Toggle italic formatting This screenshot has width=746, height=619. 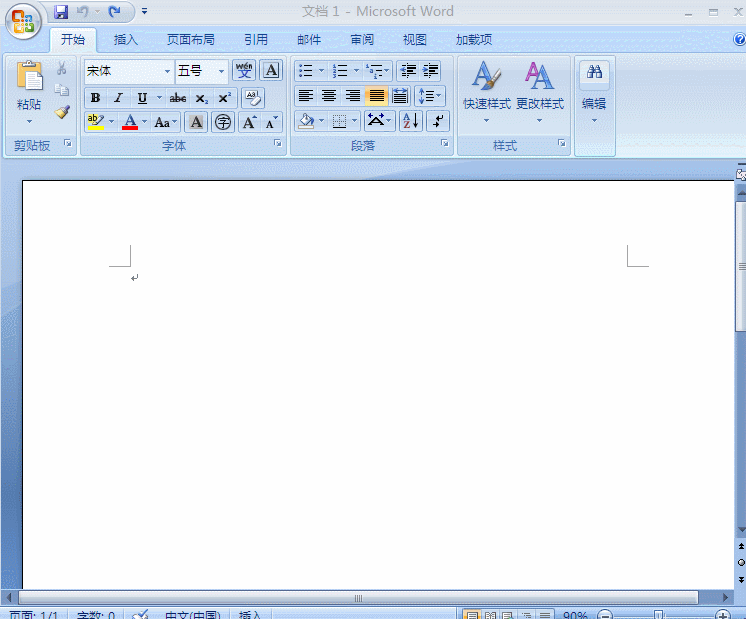(118, 98)
